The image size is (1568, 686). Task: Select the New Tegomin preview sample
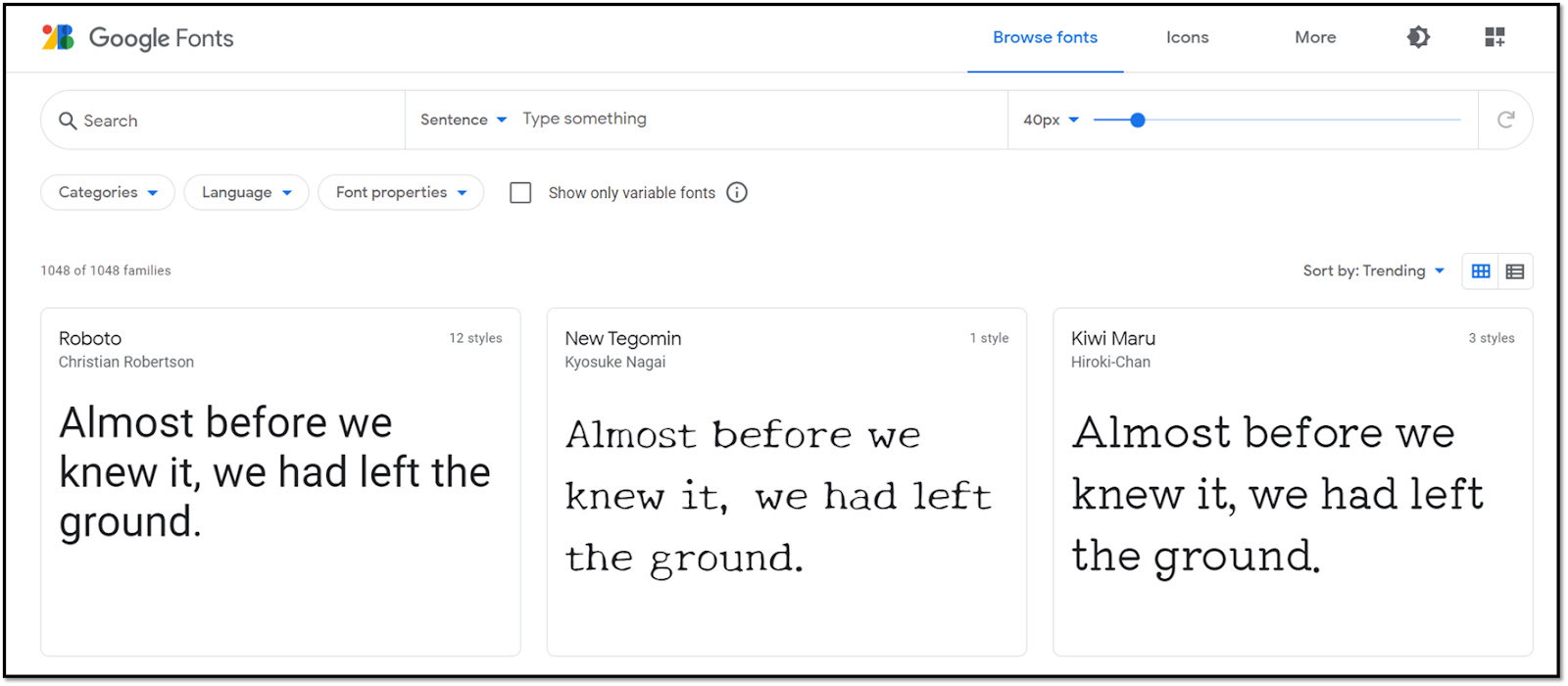(x=778, y=497)
